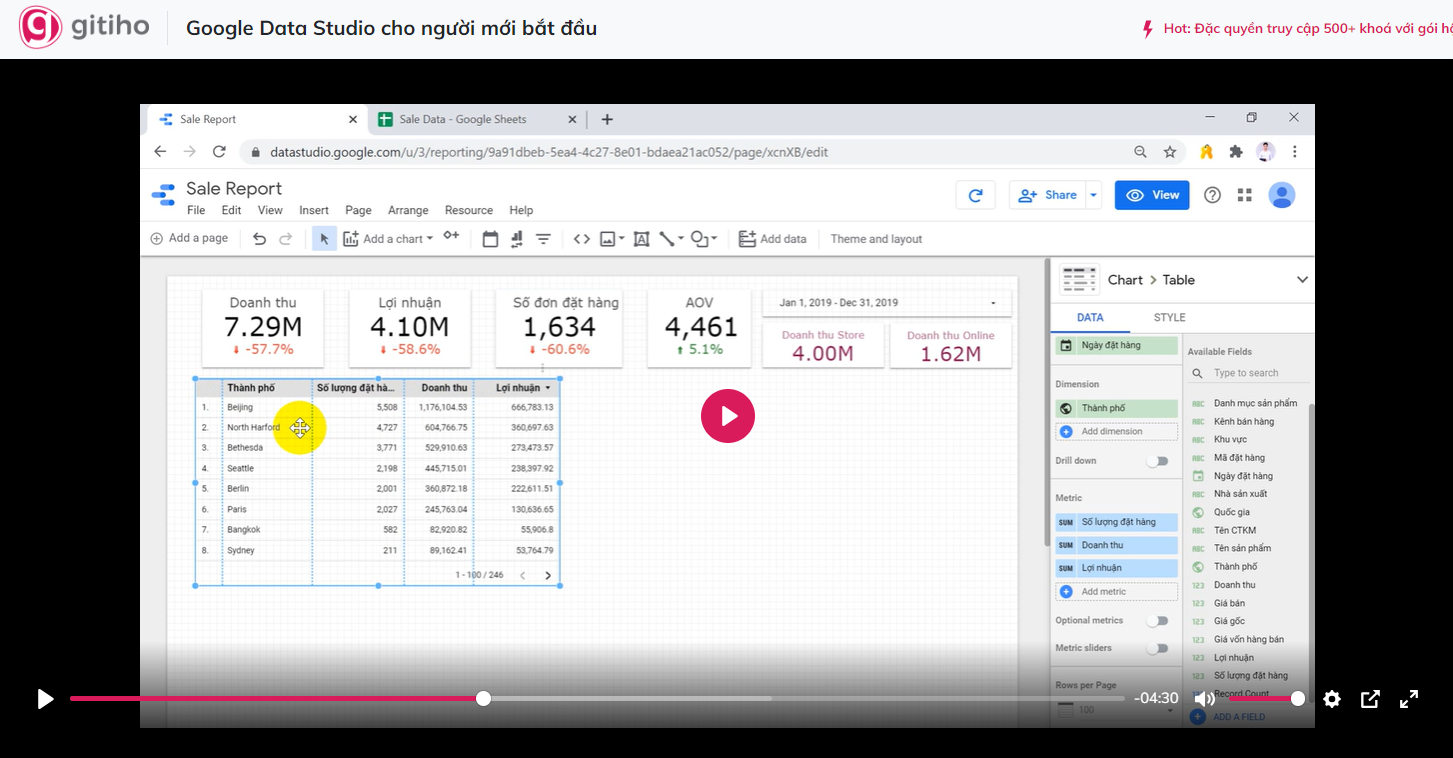This screenshot has width=1453, height=758.
Task: Click the Type to search fields box
Action: [1248, 373]
